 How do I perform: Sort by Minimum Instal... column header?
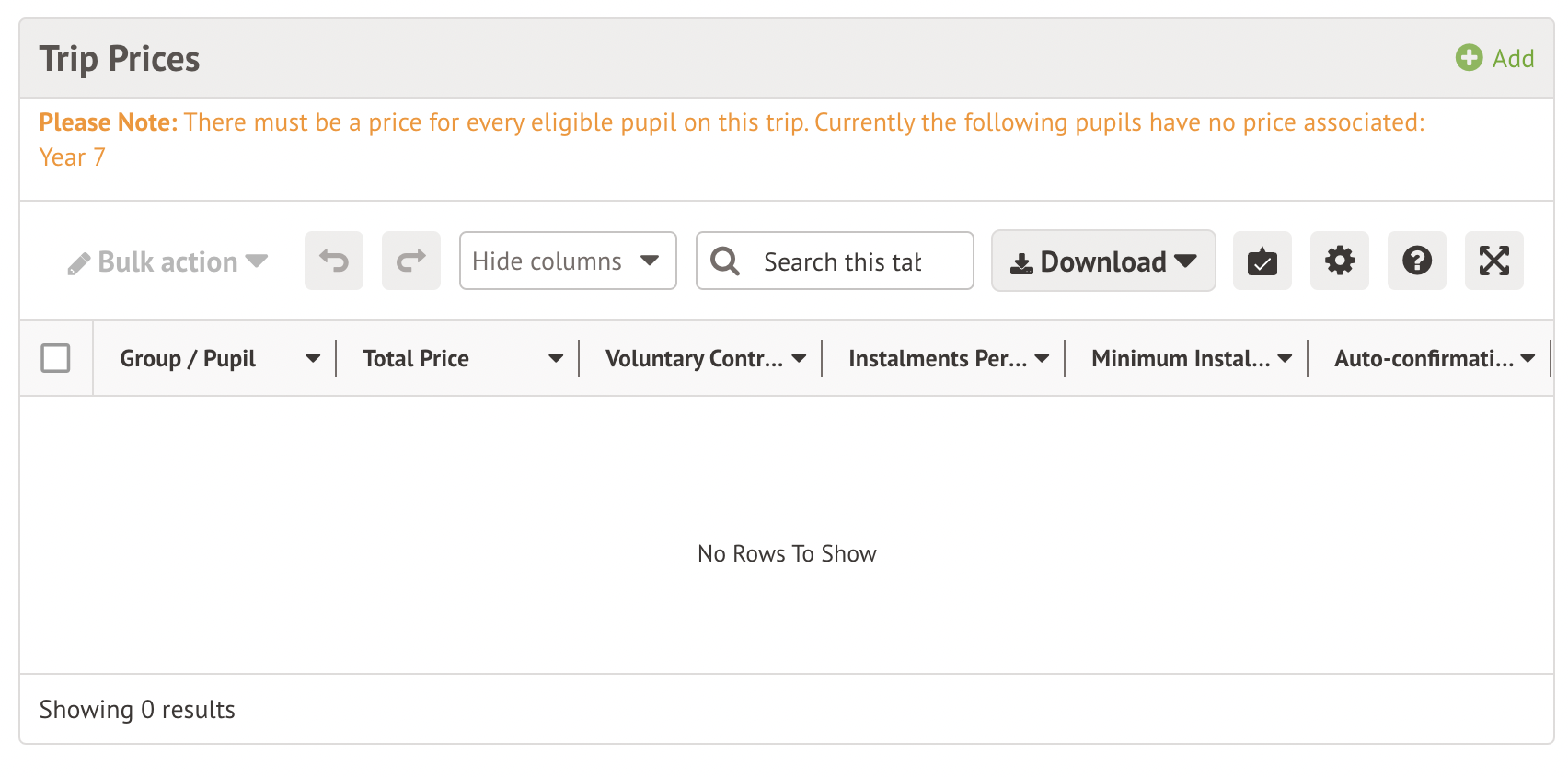(1180, 359)
